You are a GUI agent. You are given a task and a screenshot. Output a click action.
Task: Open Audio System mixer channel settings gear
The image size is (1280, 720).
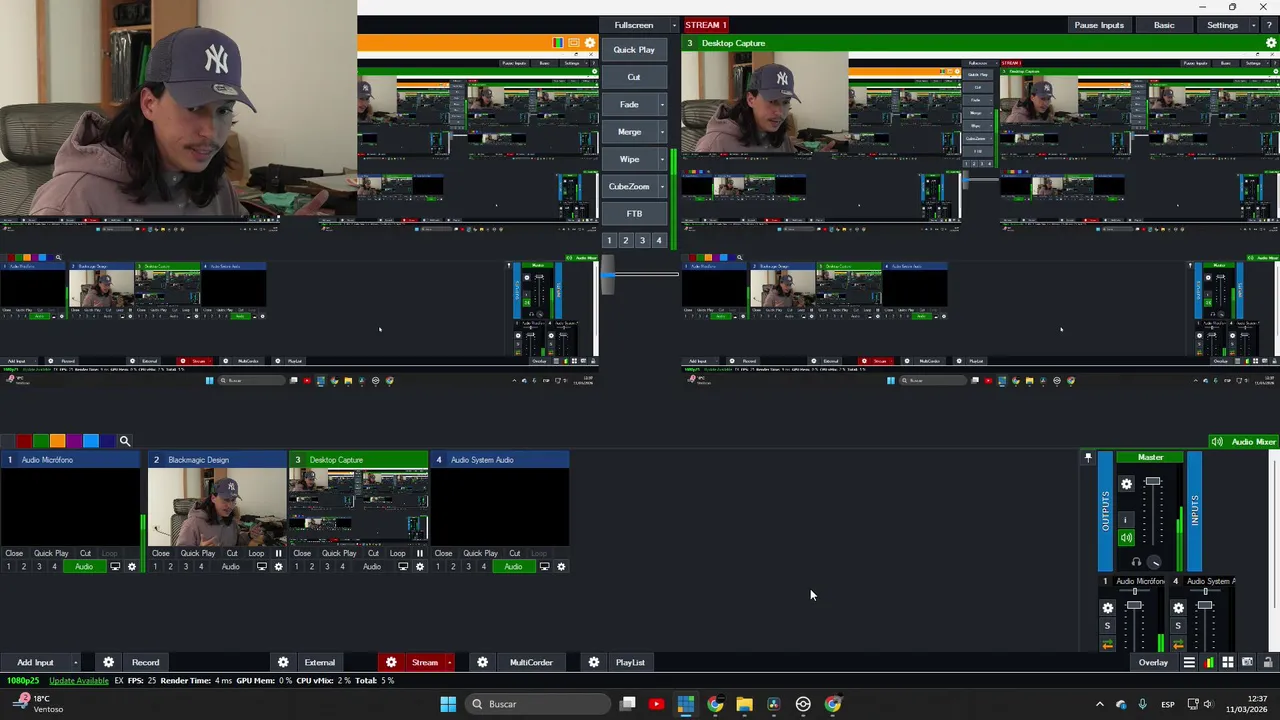point(1178,608)
